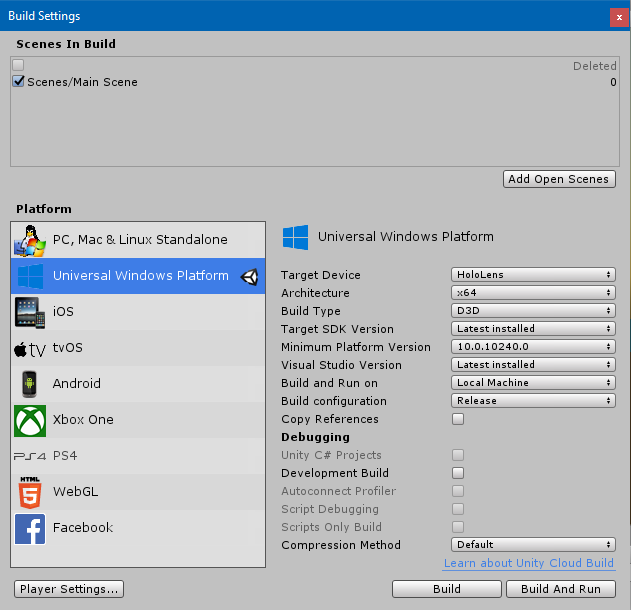Select the iOS platform row

[x=138, y=312]
